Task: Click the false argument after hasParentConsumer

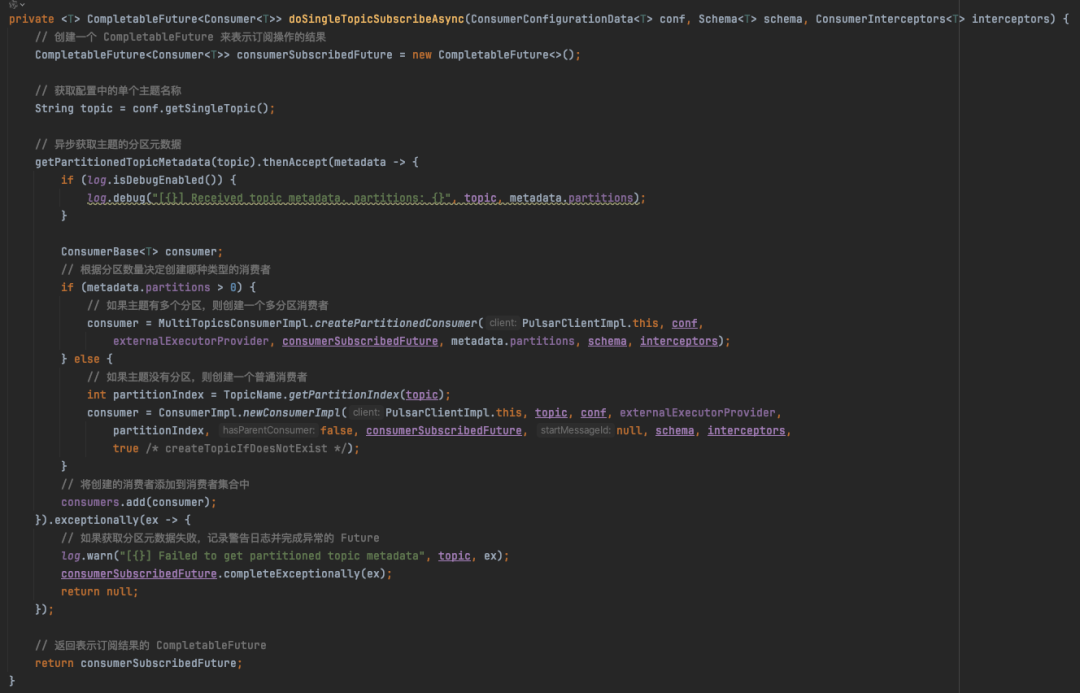Action: point(336,431)
